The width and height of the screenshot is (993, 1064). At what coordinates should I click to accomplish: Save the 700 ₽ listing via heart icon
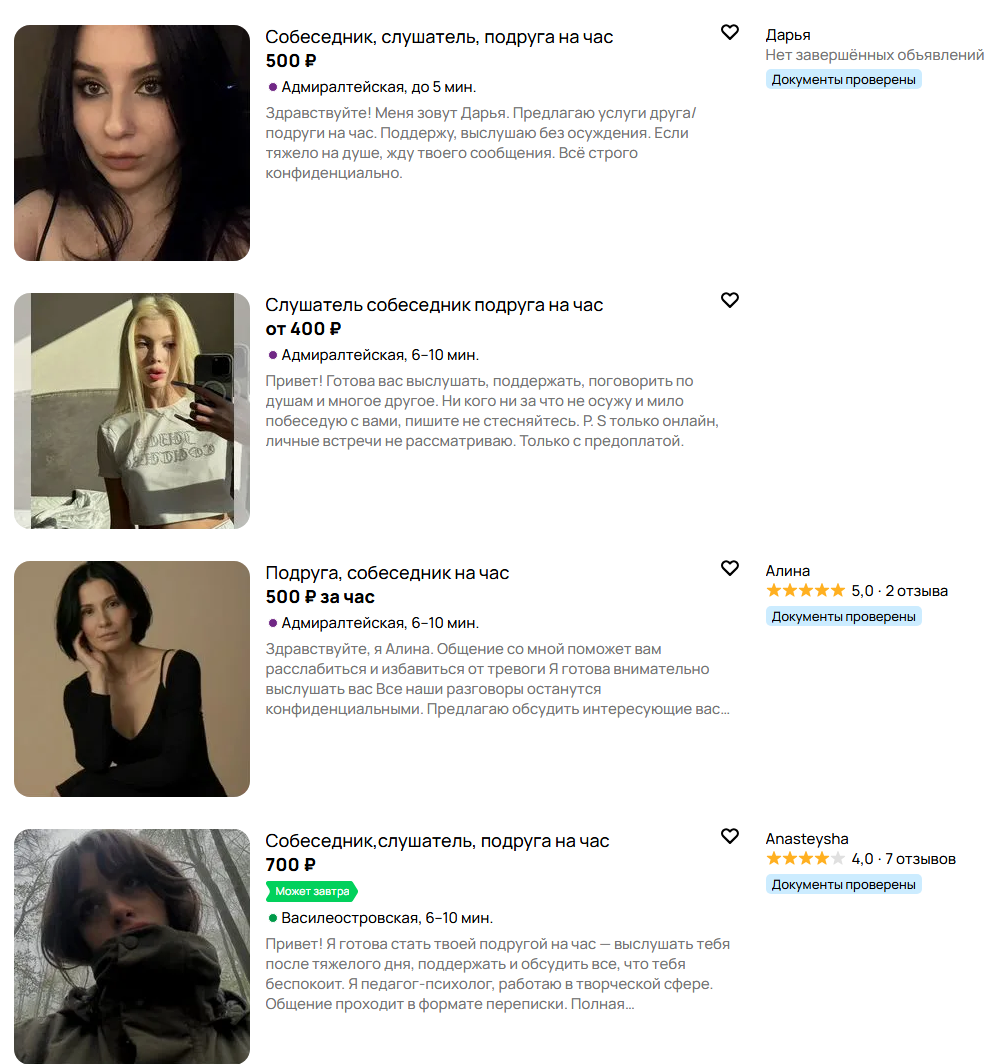(730, 836)
